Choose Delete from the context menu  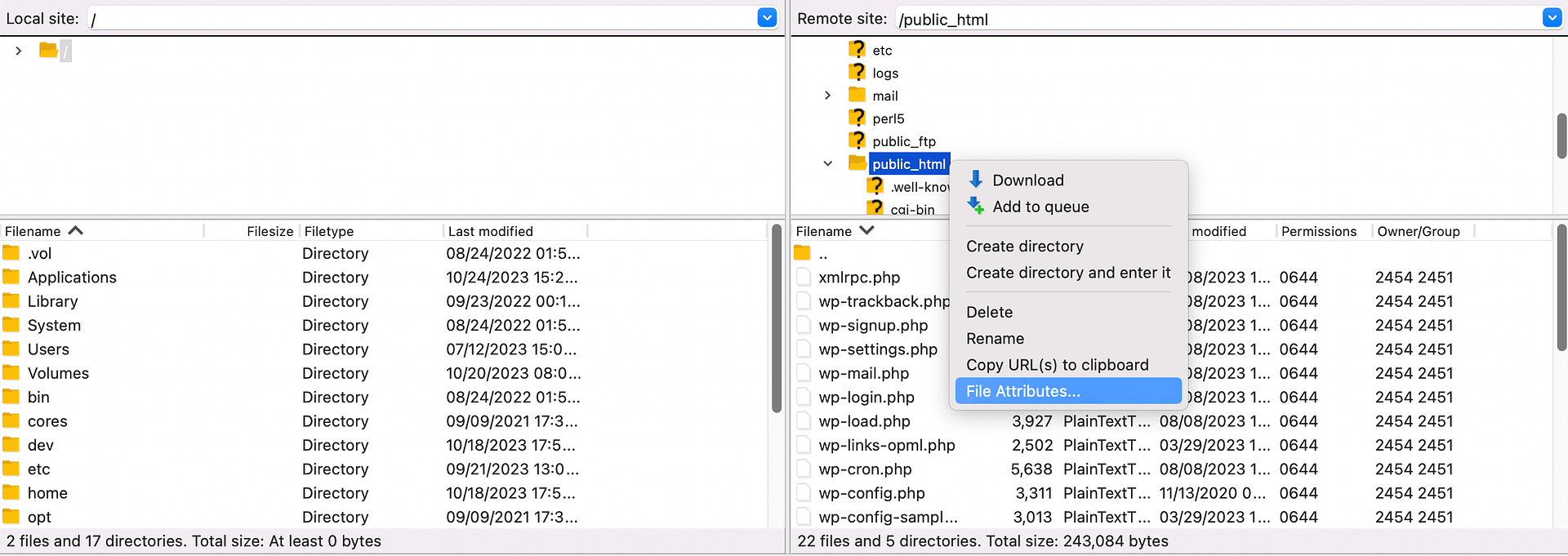pos(989,312)
